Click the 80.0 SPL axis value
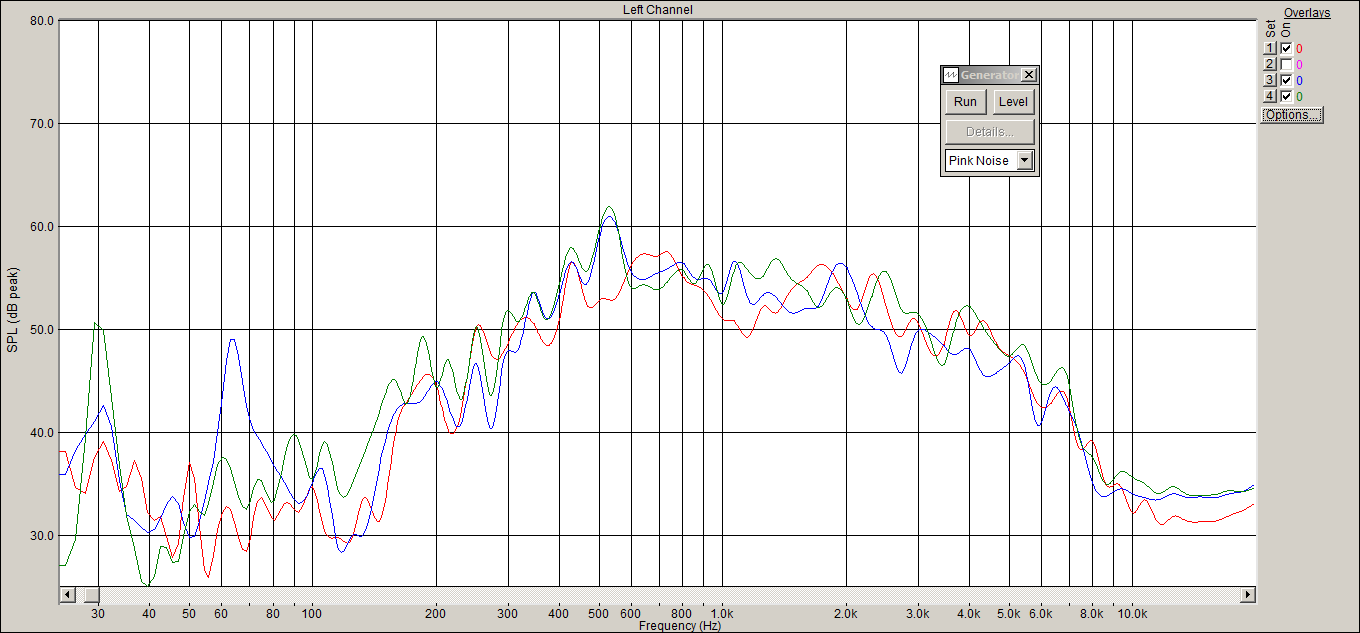Screen dimensions: 1360x633 [x=41, y=21]
